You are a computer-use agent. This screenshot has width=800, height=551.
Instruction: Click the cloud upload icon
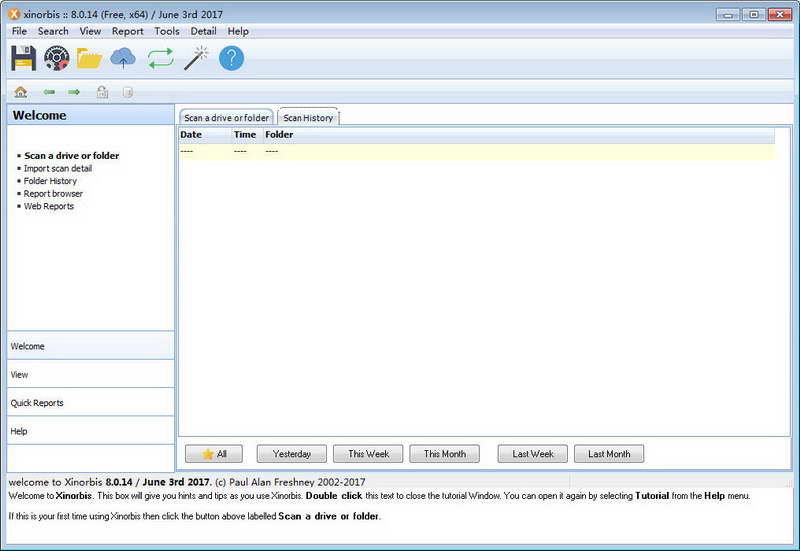click(x=123, y=58)
